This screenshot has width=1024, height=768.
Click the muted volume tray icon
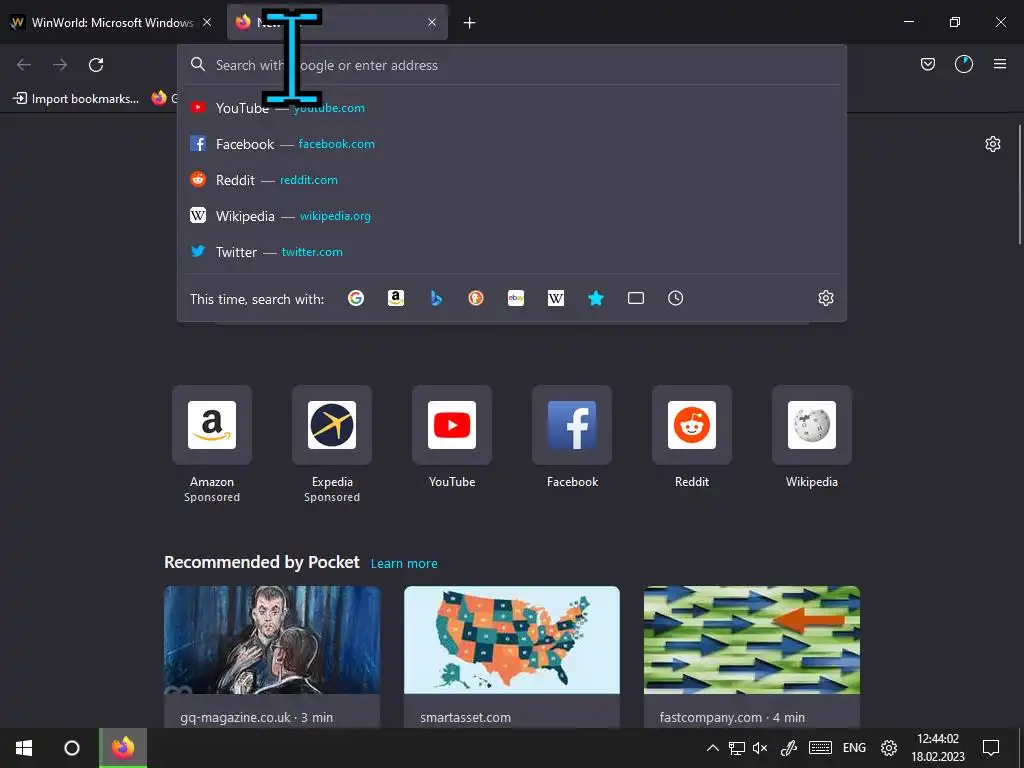pyautogui.click(x=760, y=748)
